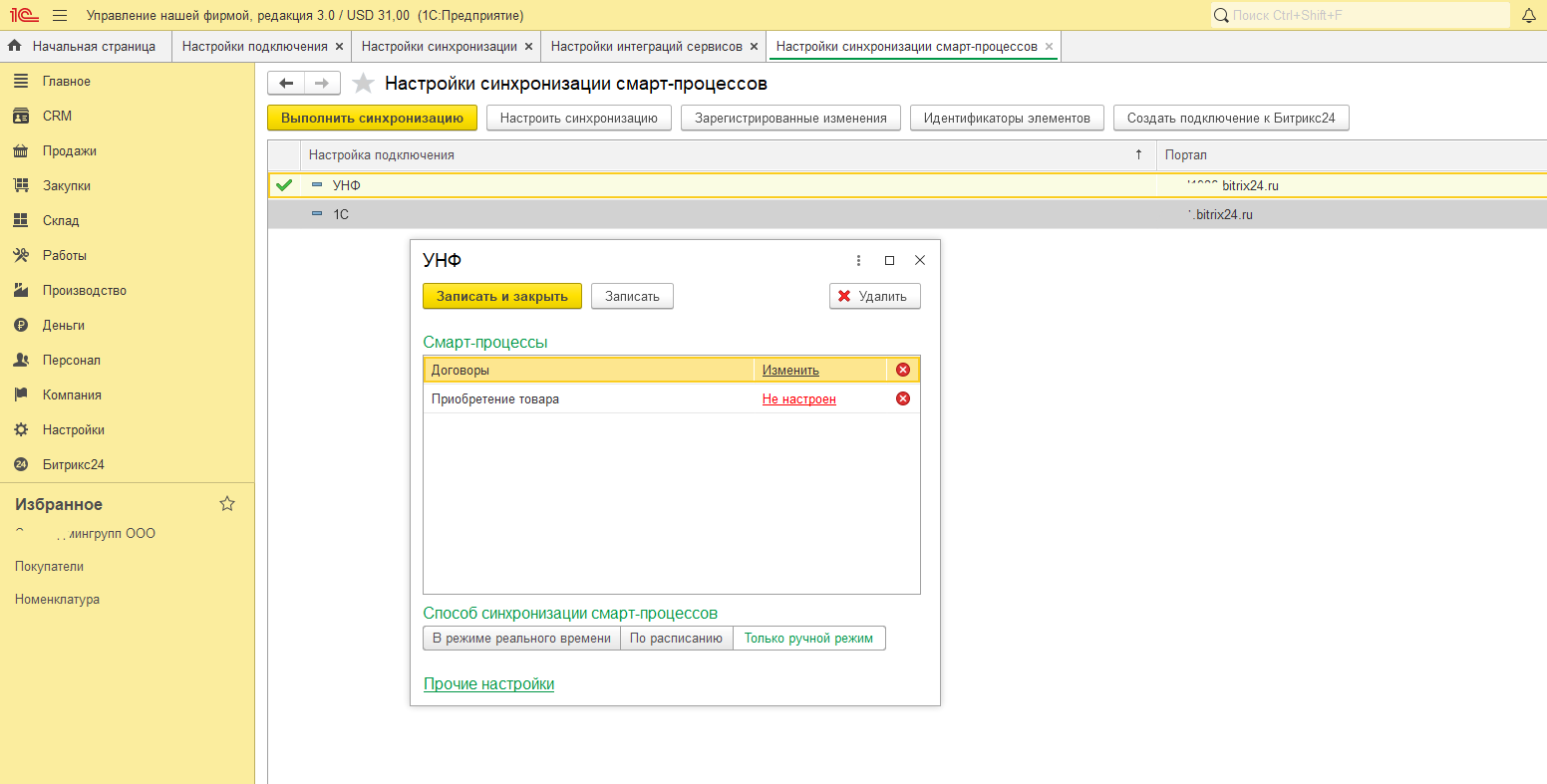Select Только ручной режим sync mode
This screenshot has width=1547, height=784.
[x=808, y=639]
